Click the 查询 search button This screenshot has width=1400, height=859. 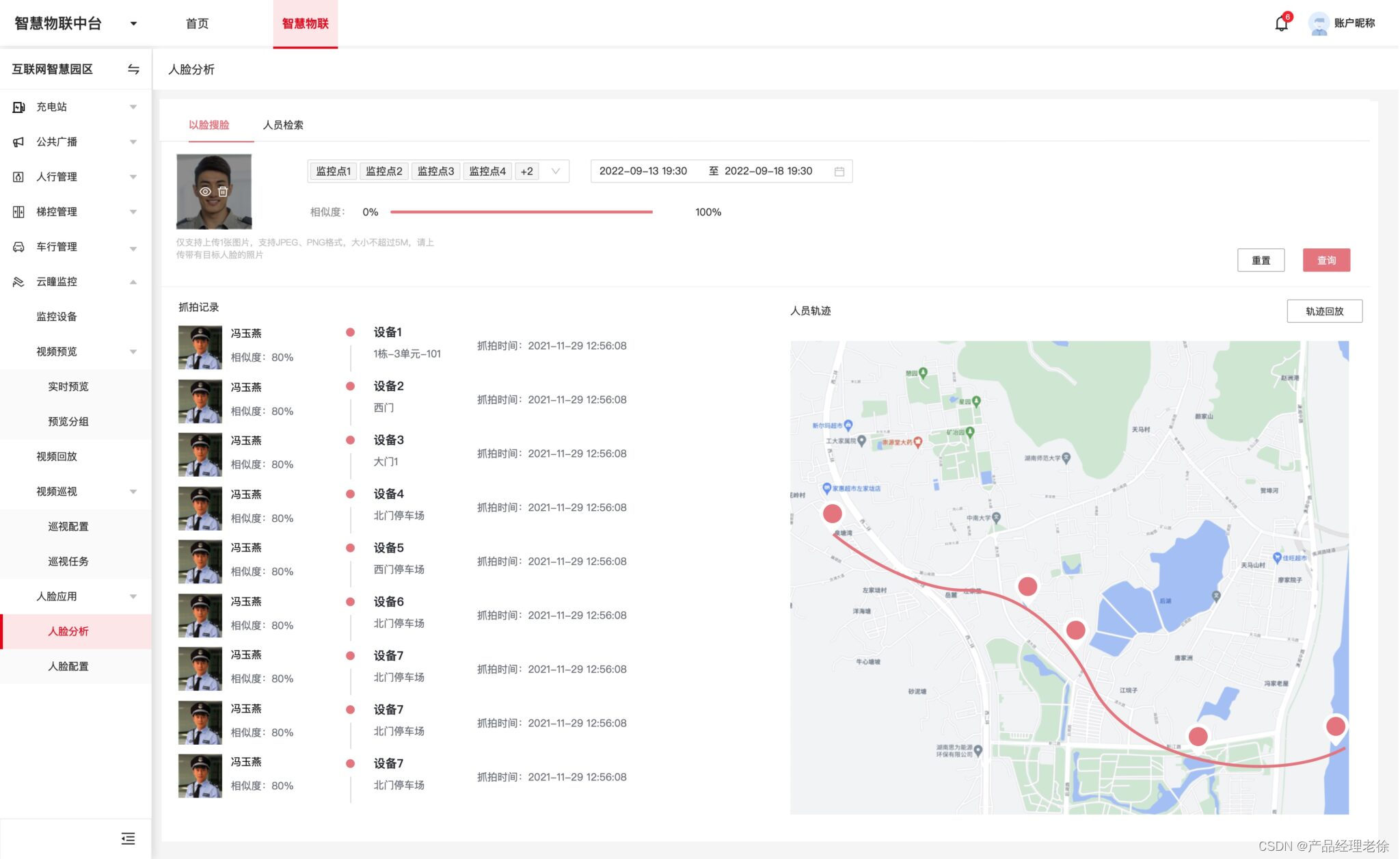[1325, 261]
